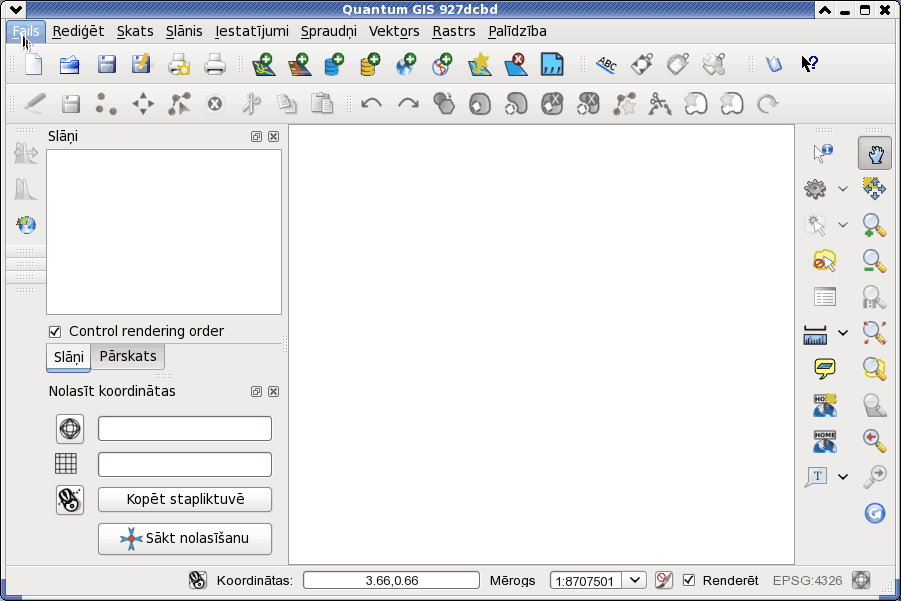Undock the Nolasīt koordinātas panel
The image size is (901, 601).
[256, 392]
